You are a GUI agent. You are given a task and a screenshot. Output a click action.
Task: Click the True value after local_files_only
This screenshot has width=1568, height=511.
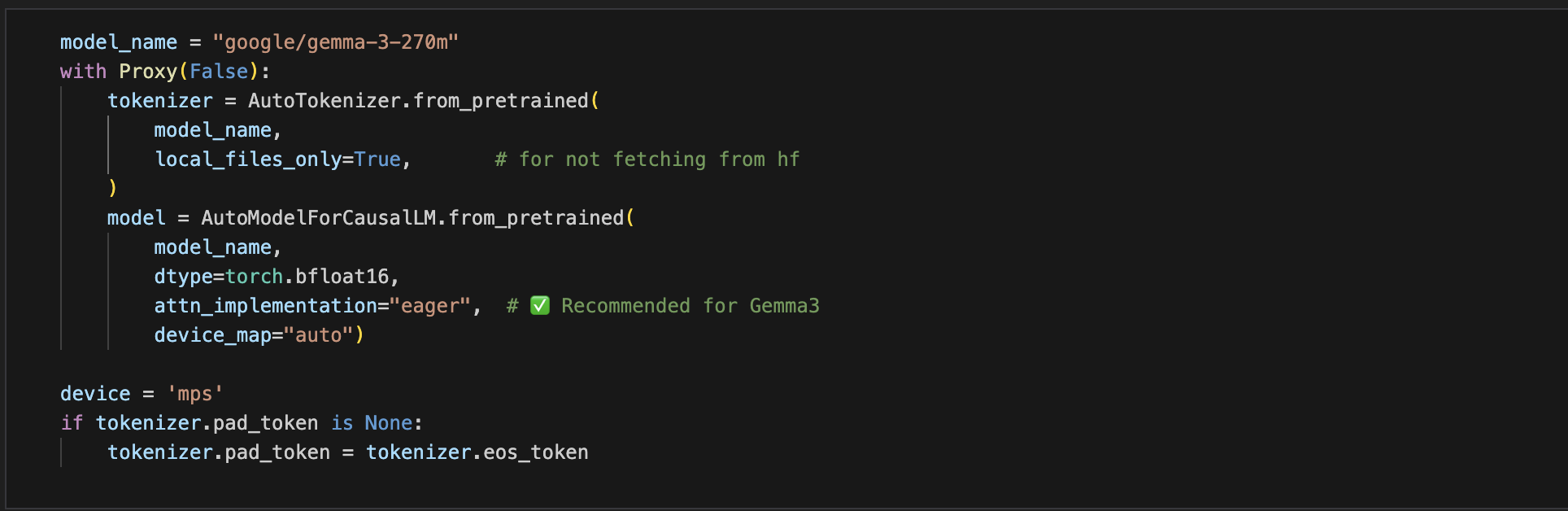(377, 159)
